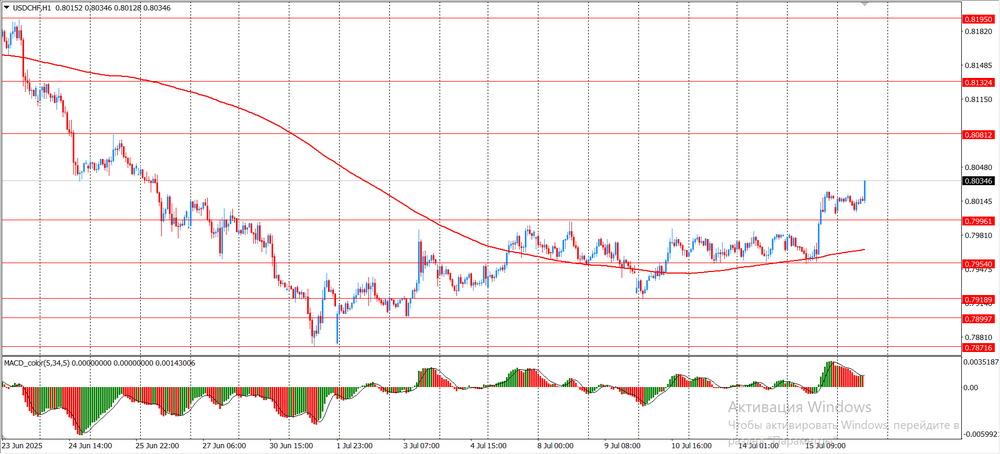Click the 8 Jul 00:00 time label
Image resolution: width=1000 pixels, height=454 pixels.
(x=555, y=446)
